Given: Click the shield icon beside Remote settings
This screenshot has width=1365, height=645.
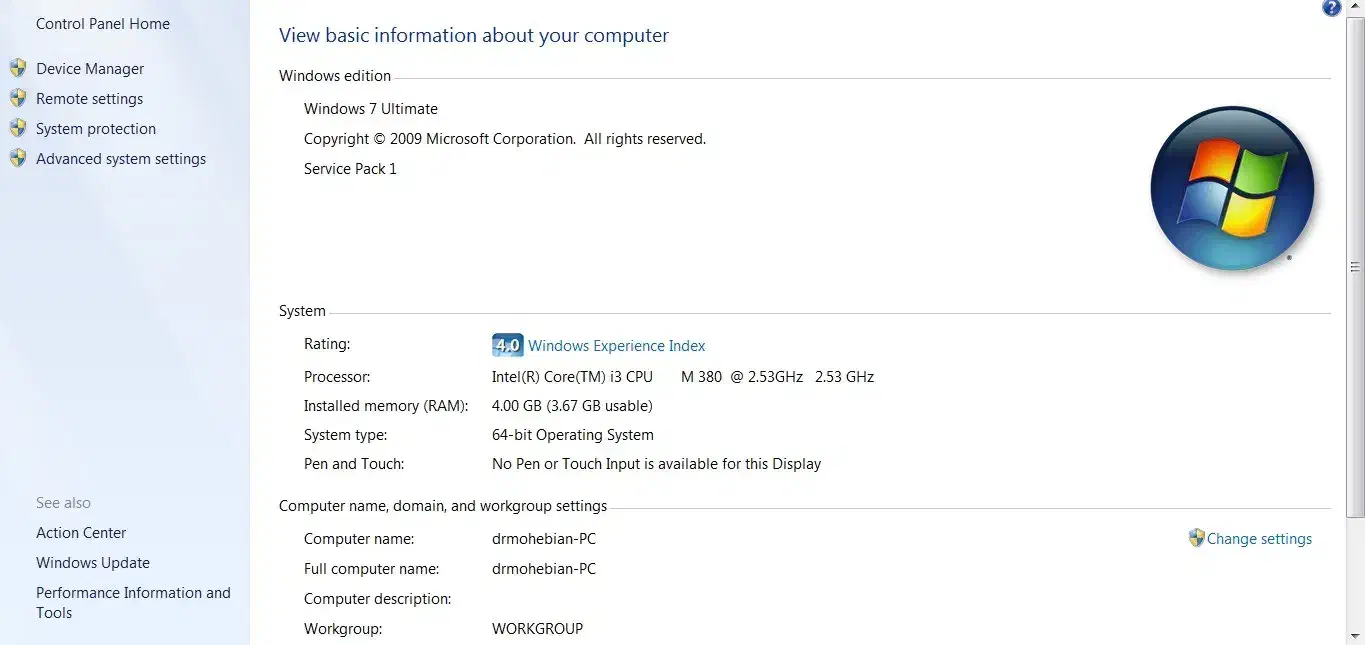Looking at the screenshot, I should [18, 98].
